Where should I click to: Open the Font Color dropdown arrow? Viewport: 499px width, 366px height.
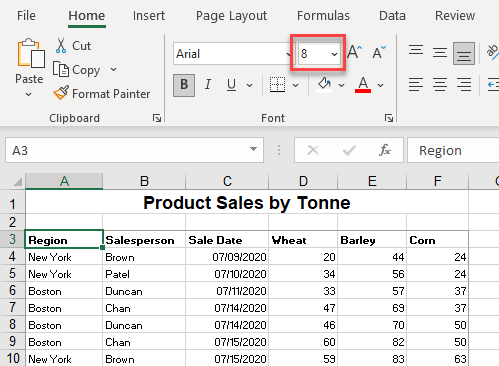381,85
